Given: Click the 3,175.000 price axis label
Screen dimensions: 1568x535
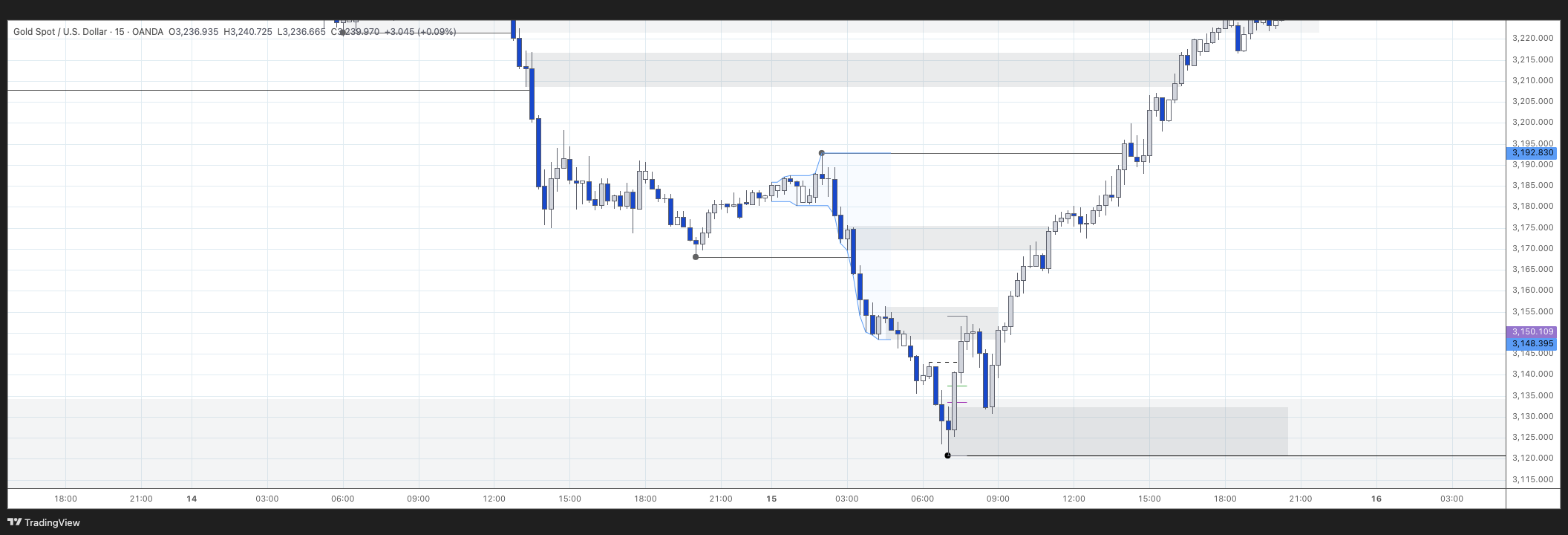Looking at the screenshot, I should click(1532, 227).
